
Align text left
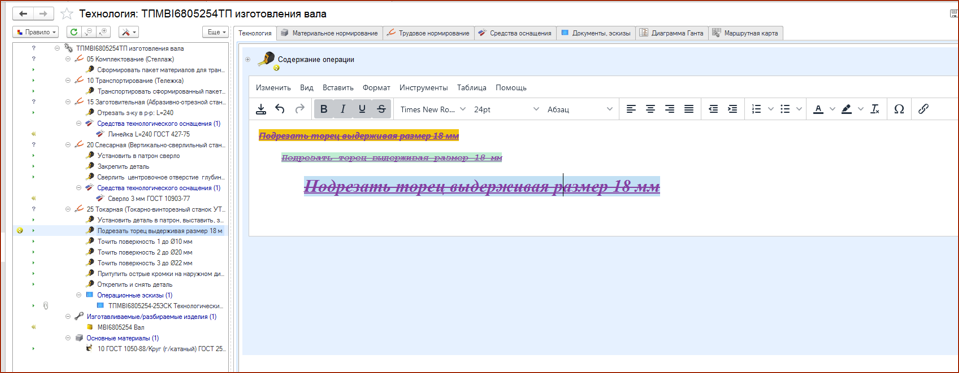[x=631, y=109]
